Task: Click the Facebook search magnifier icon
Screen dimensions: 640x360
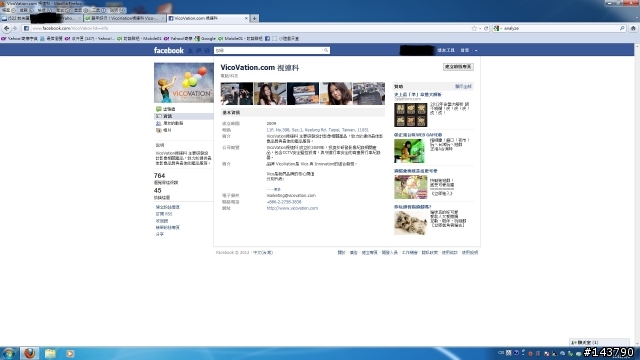Action: point(326,50)
